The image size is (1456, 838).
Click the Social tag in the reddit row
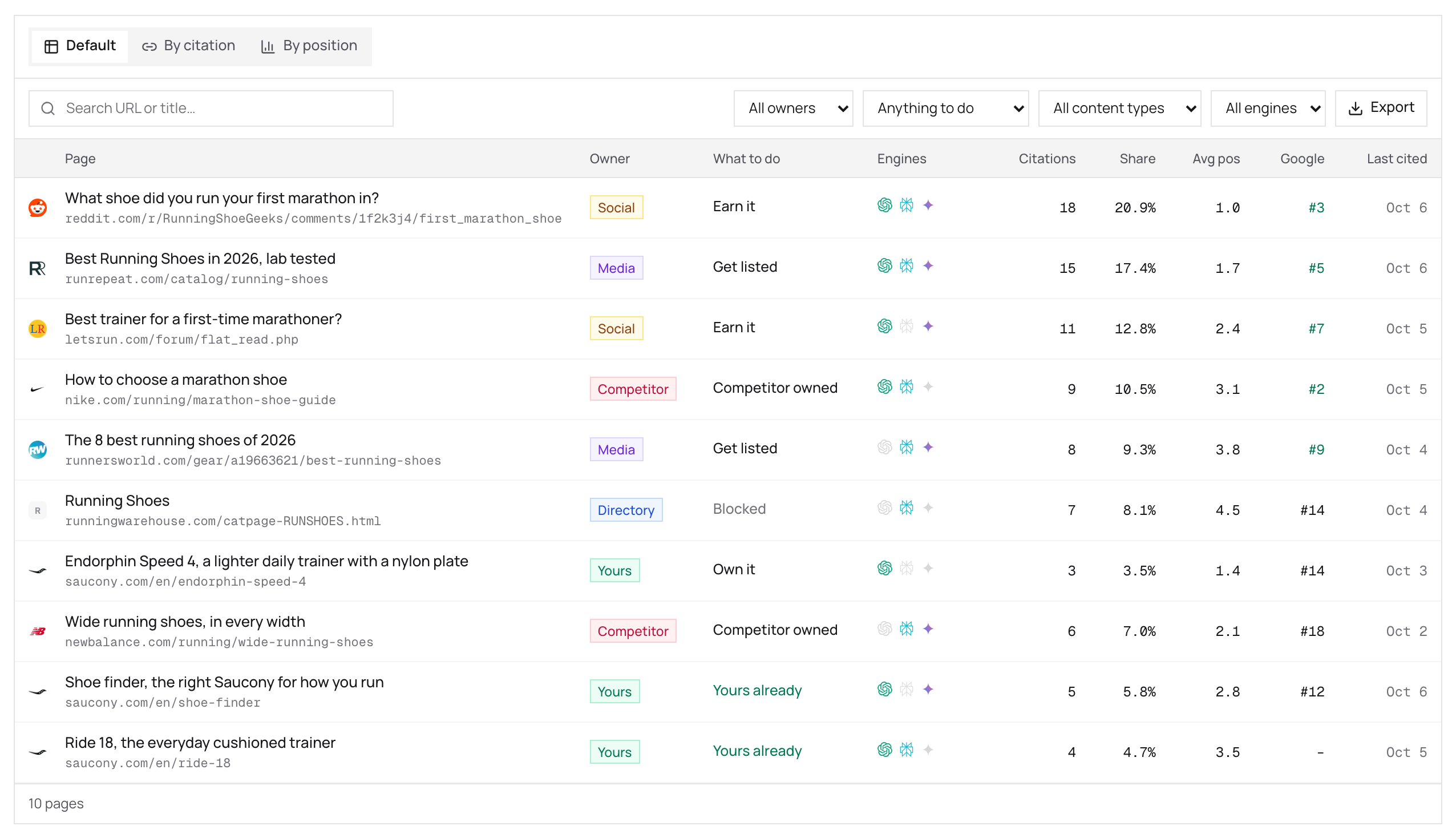[616, 208]
